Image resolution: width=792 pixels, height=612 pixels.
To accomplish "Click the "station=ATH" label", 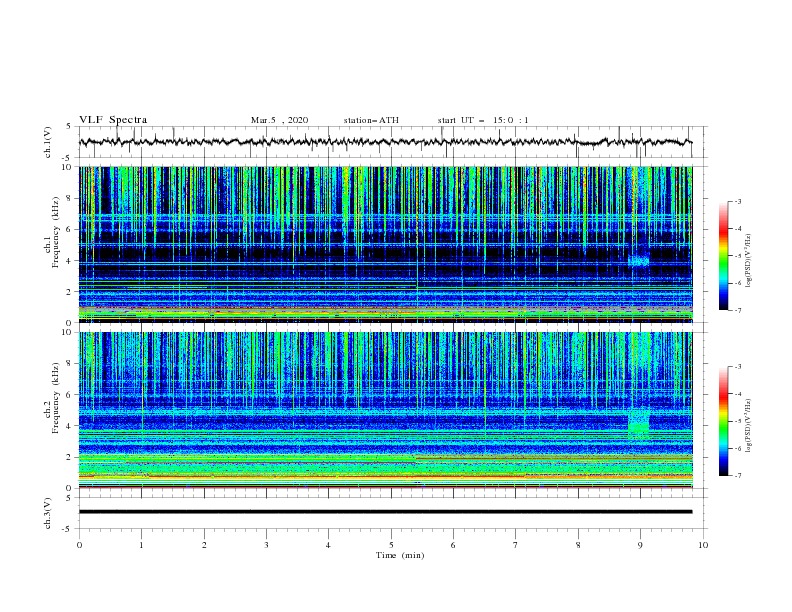I will point(371,120).
